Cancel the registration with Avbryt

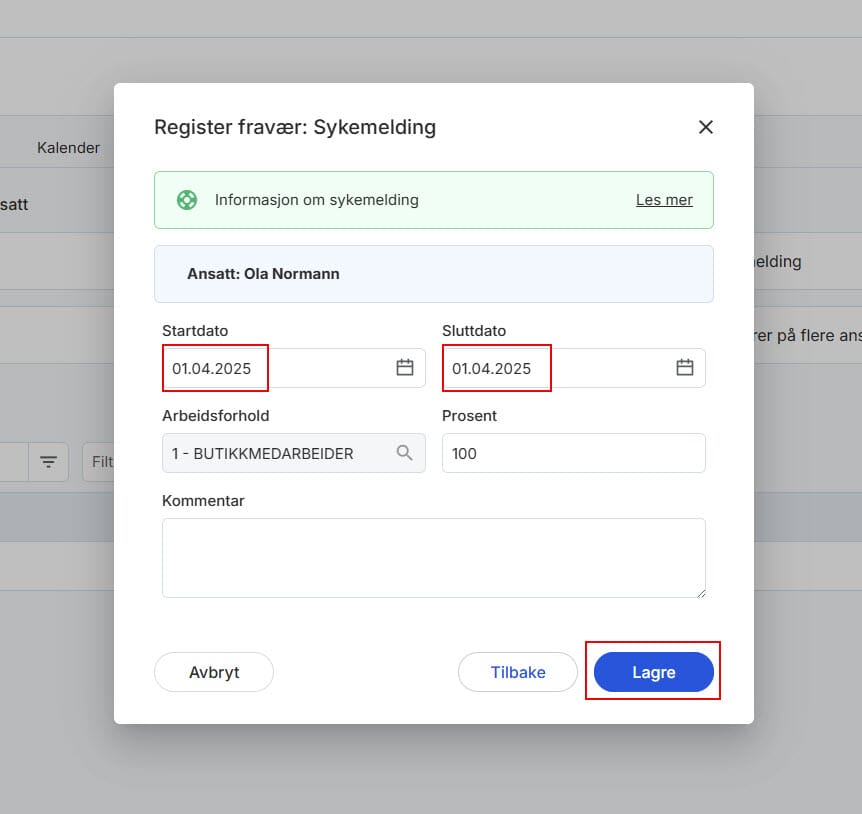tap(213, 672)
